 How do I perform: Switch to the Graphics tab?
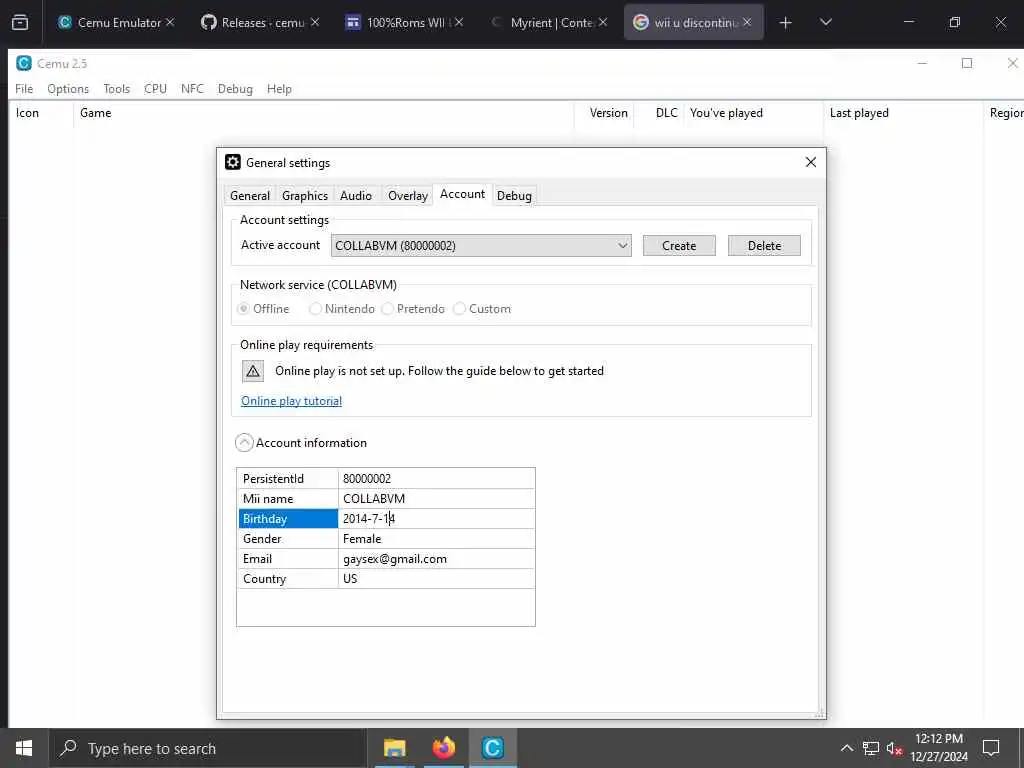304,196
